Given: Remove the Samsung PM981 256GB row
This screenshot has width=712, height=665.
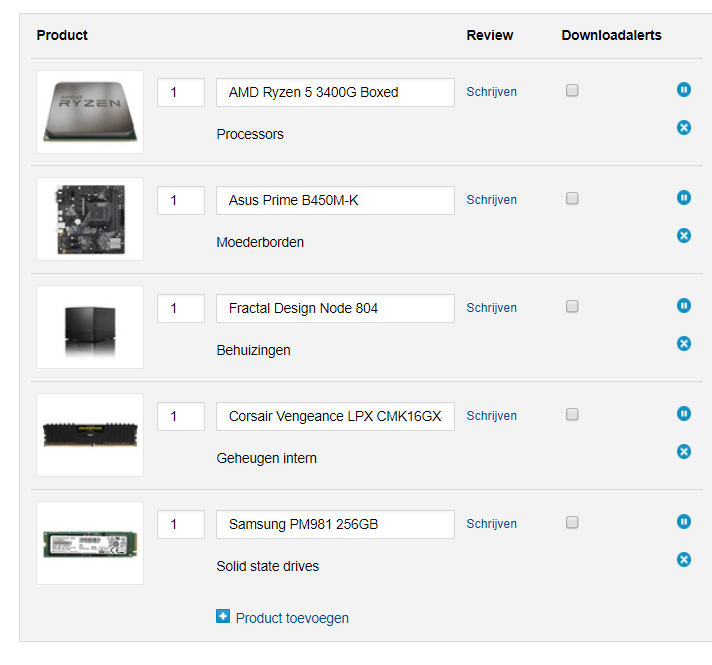Looking at the screenshot, I should pos(684,560).
